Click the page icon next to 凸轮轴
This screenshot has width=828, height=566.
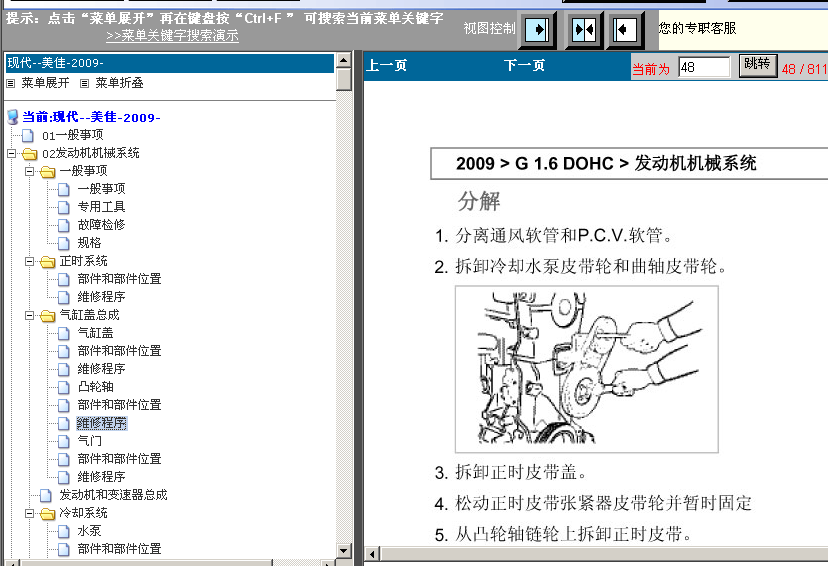pyautogui.click(x=64, y=388)
